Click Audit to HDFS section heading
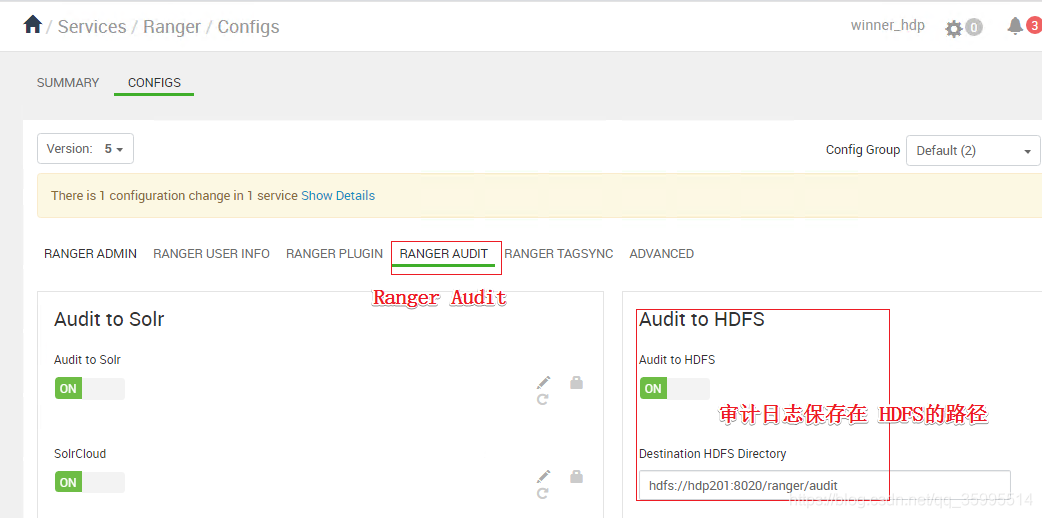The image size is (1042, 518). [x=702, y=319]
